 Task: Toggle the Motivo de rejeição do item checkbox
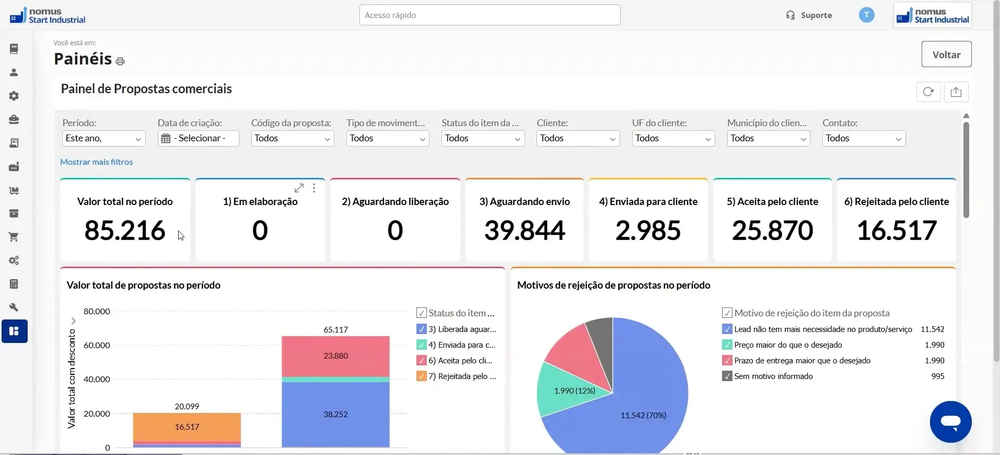click(x=727, y=313)
